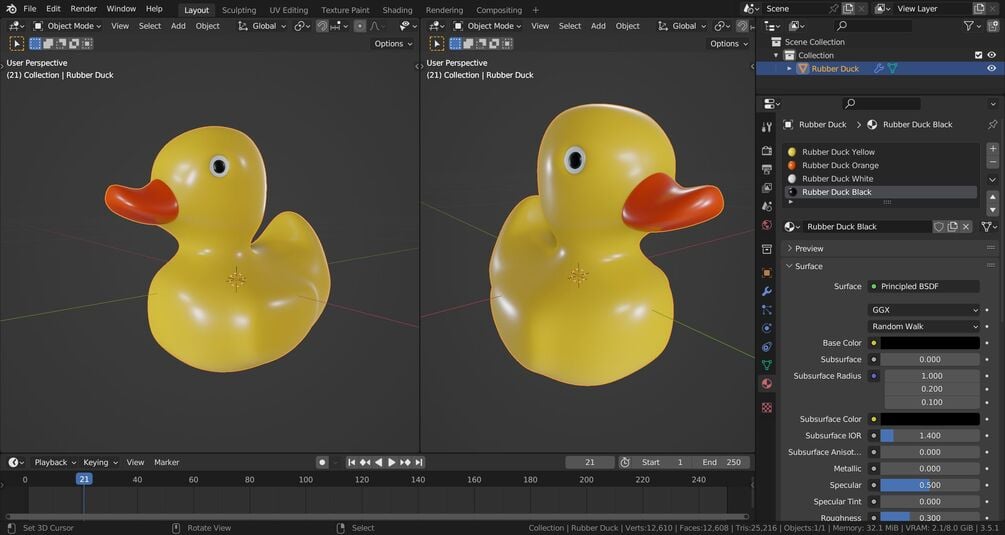Open the Modifier properties wrench icon

767,292
